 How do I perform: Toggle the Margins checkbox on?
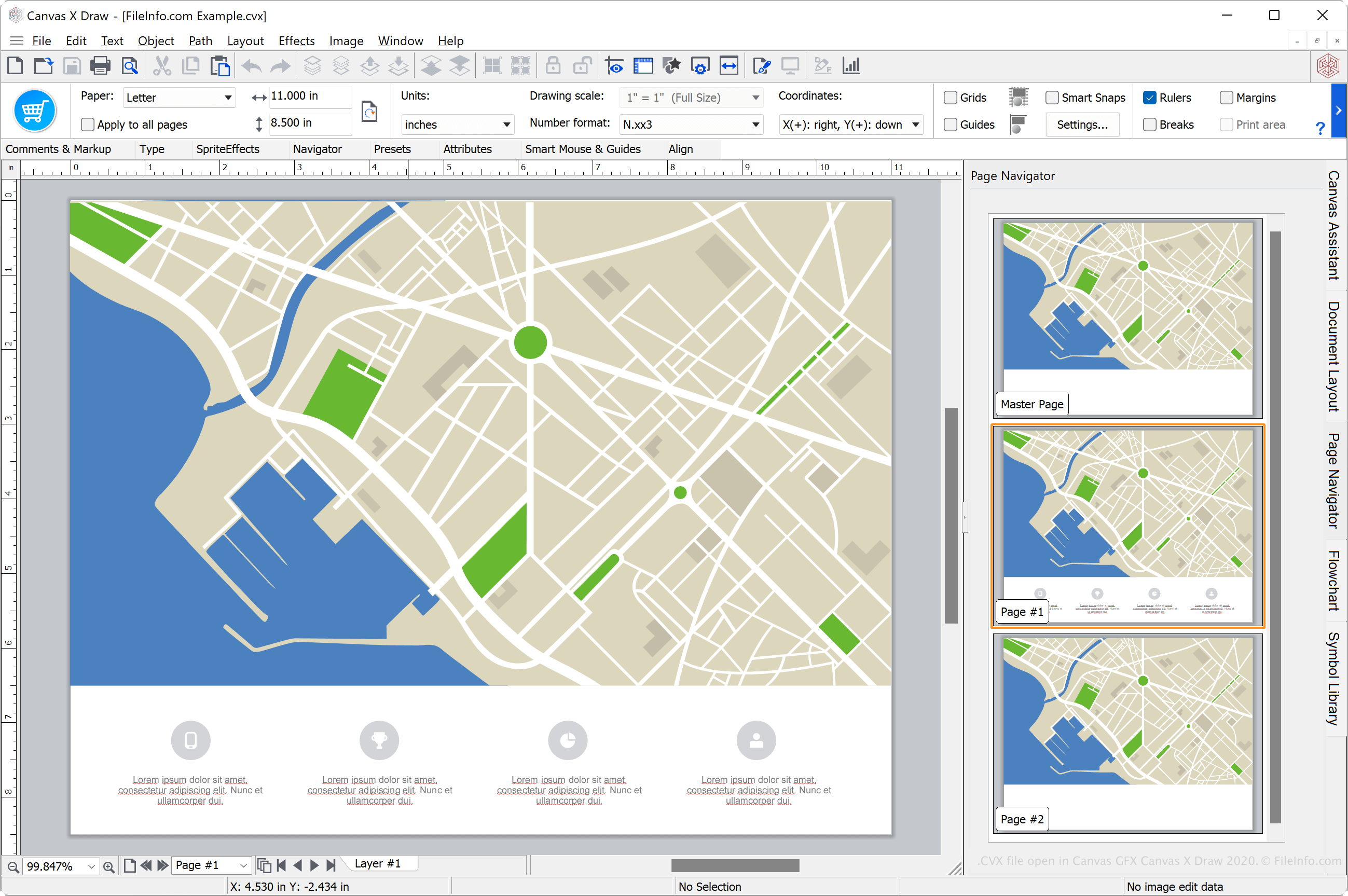pos(1225,97)
